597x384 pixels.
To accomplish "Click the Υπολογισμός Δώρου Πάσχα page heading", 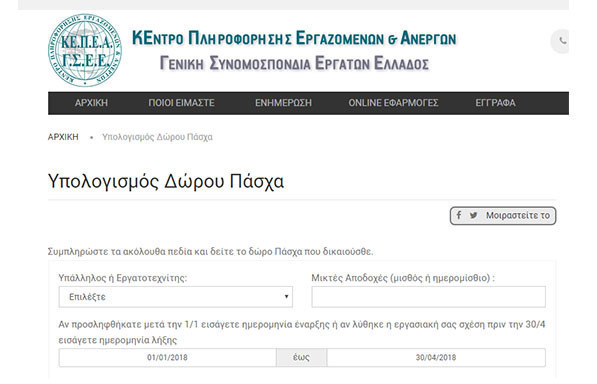I will point(166,181).
